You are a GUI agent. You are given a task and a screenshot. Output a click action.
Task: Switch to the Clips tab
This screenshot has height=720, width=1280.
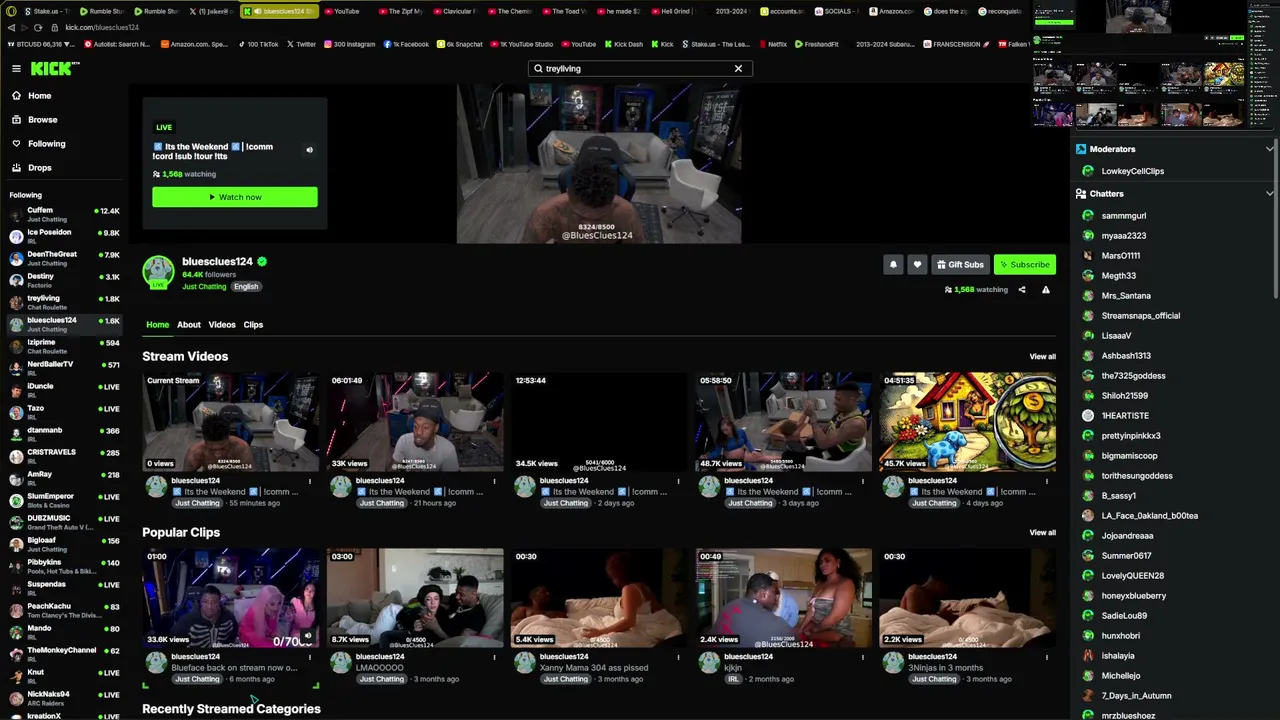click(x=253, y=325)
